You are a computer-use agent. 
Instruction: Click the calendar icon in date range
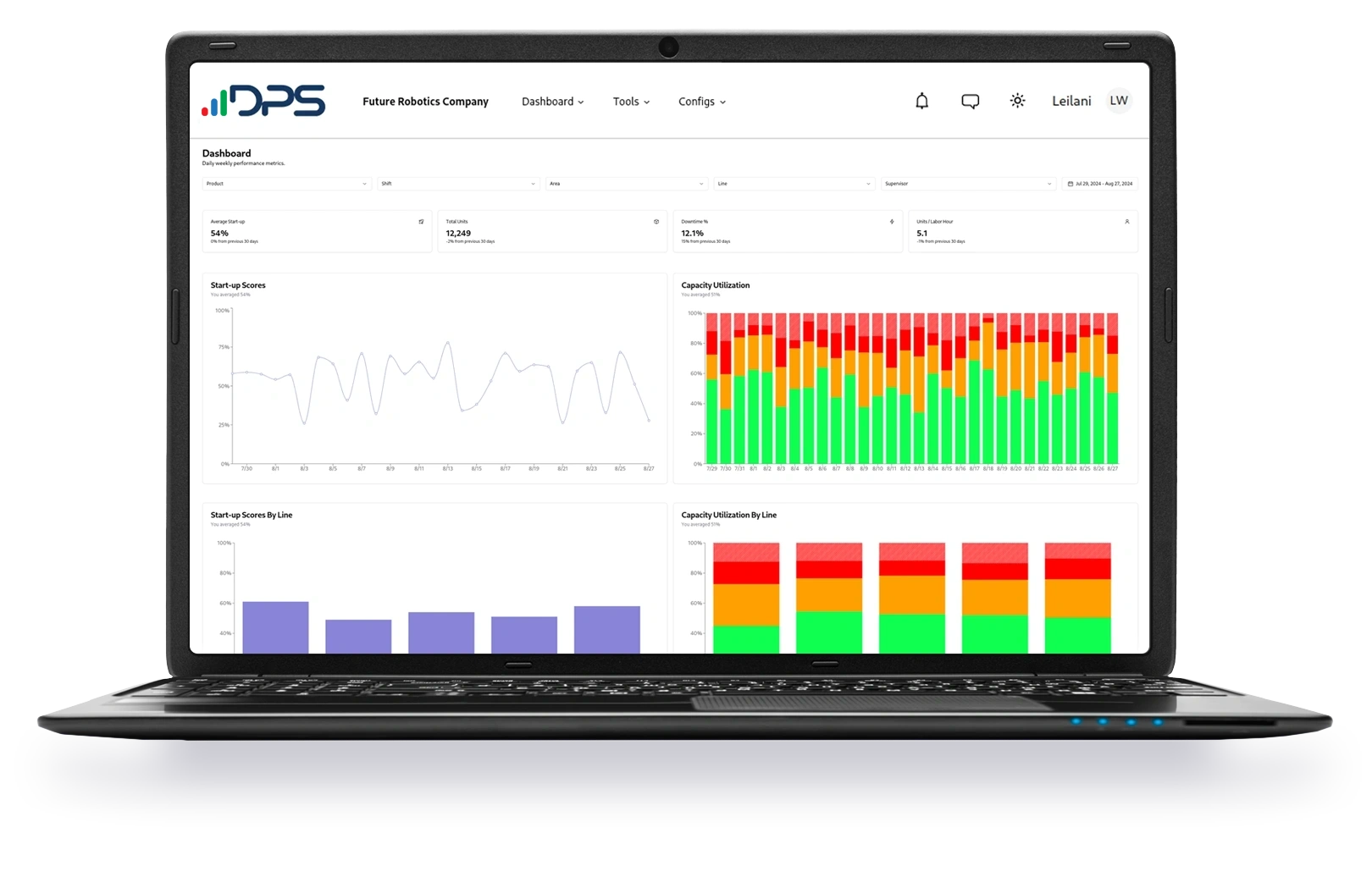pyautogui.click(x=1070, y=184)
